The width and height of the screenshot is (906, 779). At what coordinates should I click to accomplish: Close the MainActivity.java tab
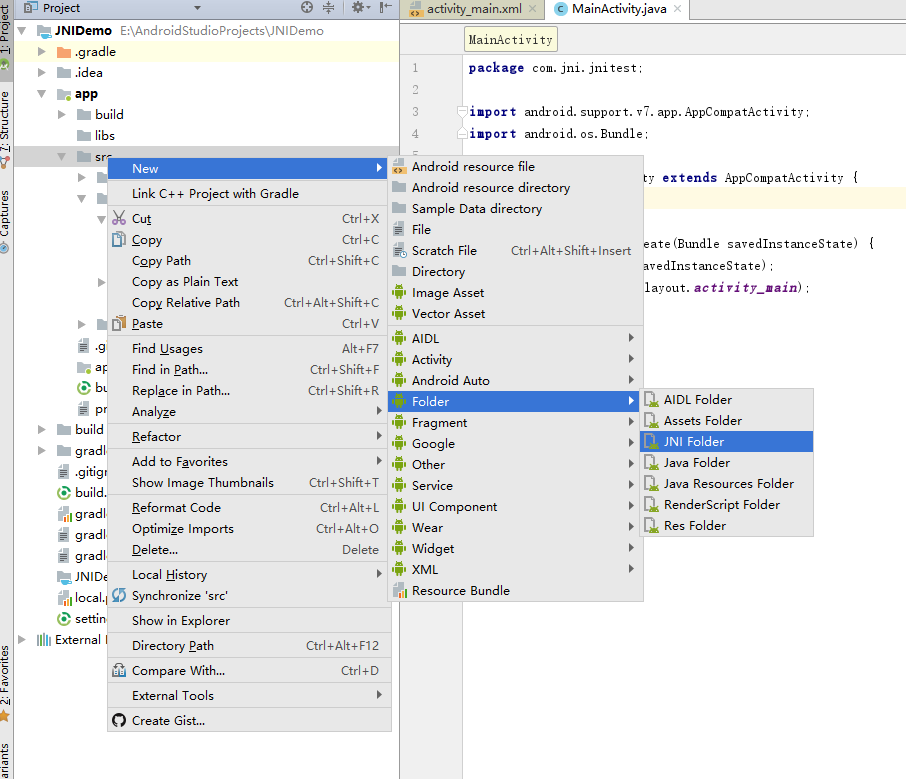pos(678,9)
